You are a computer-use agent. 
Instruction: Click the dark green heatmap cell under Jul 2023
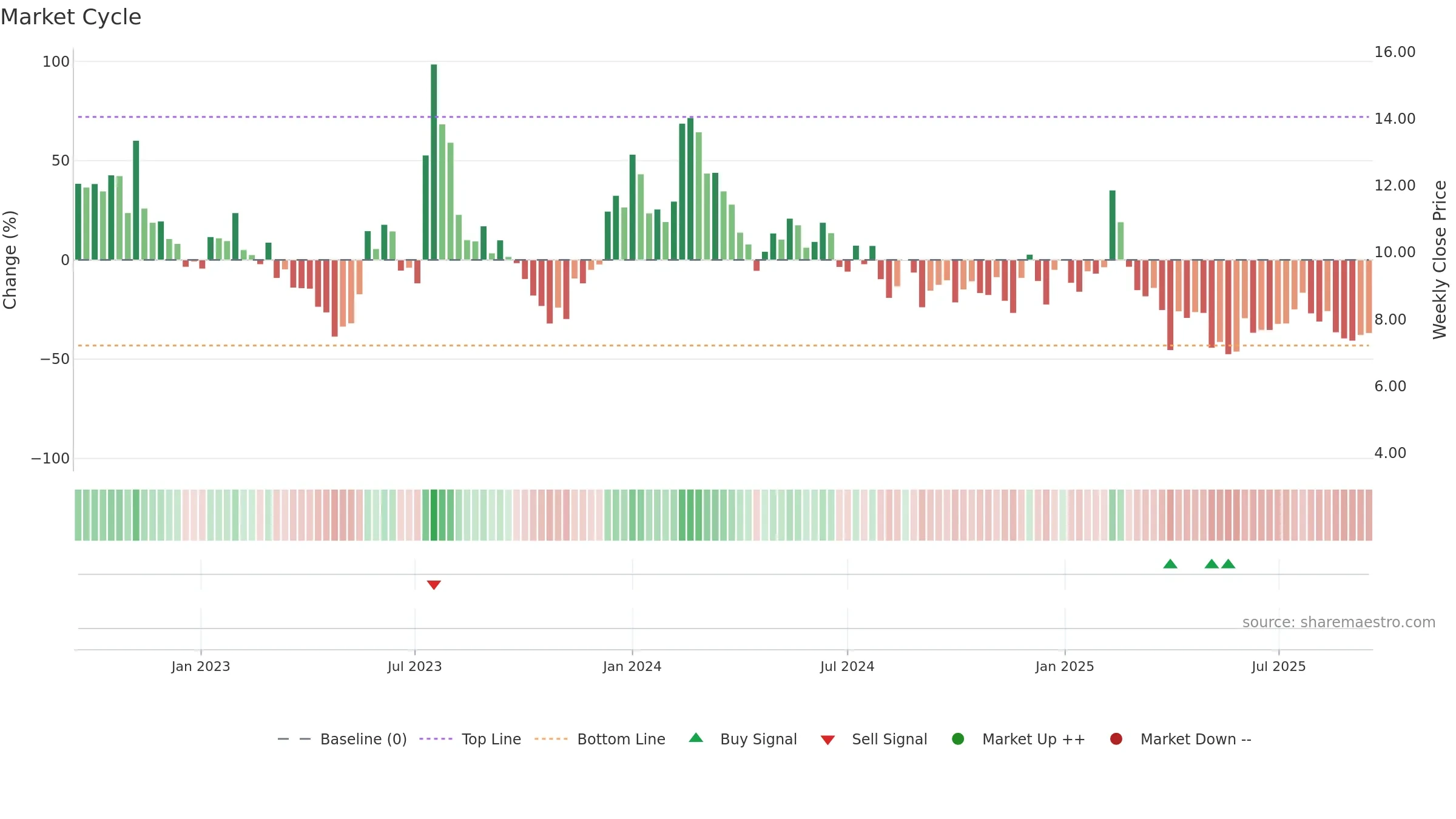pyautogui.click(x=434, y=515)
